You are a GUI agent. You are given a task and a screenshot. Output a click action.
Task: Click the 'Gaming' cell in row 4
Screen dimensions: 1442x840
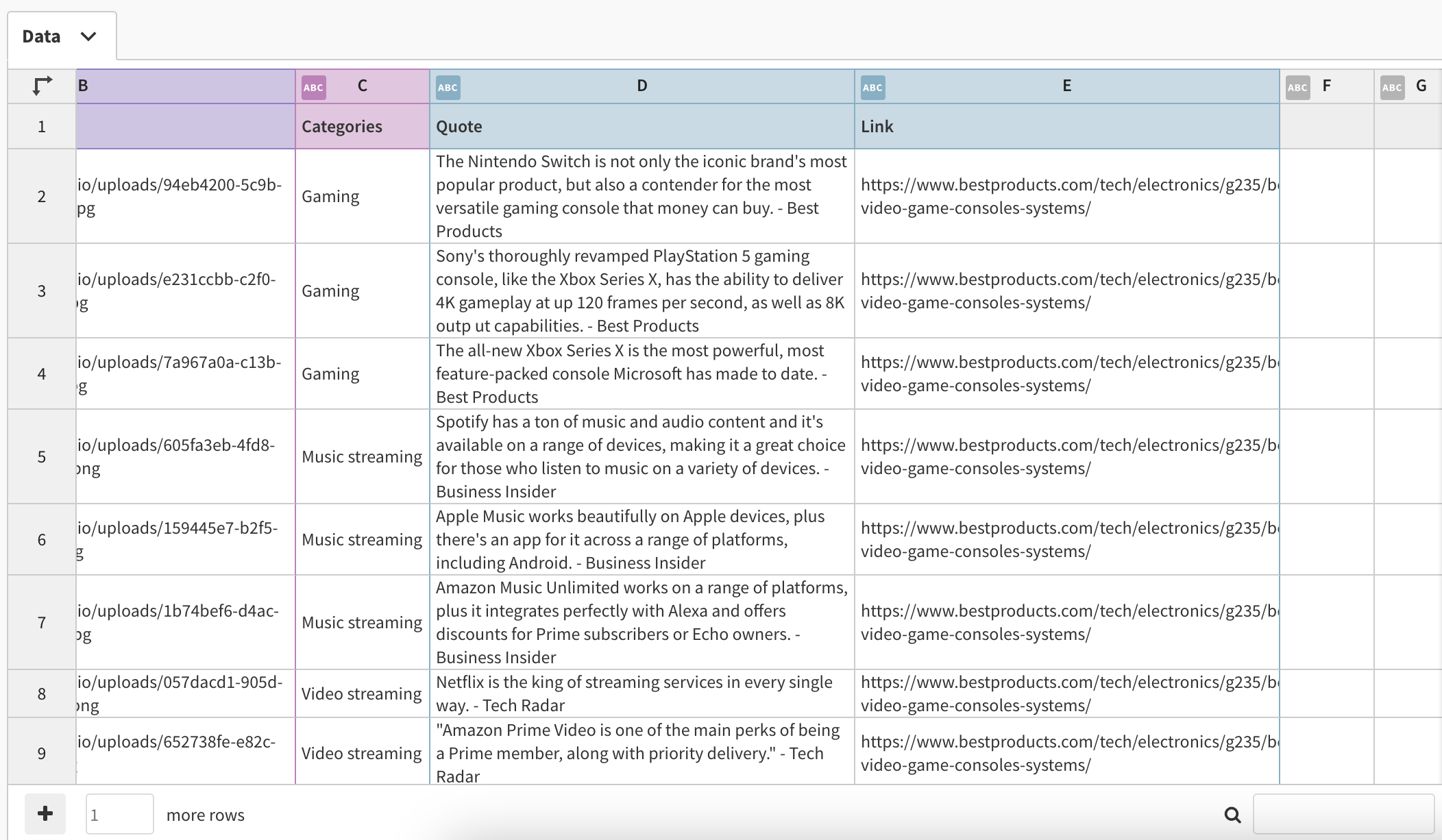pyautogui.click(x=363, y=373)
